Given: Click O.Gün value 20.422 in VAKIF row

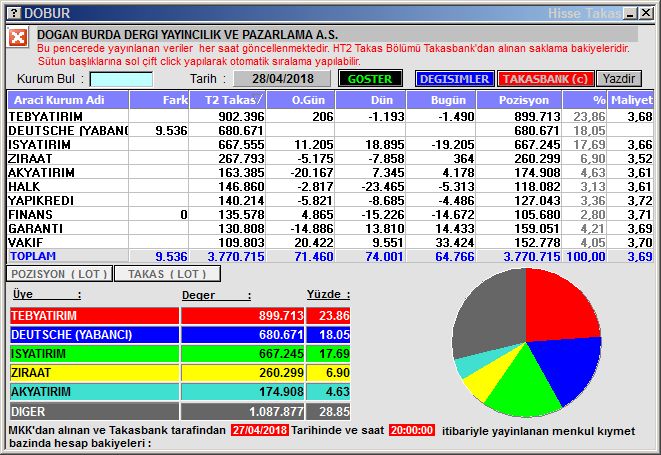Looking at the screenshot, I should 314,242.
